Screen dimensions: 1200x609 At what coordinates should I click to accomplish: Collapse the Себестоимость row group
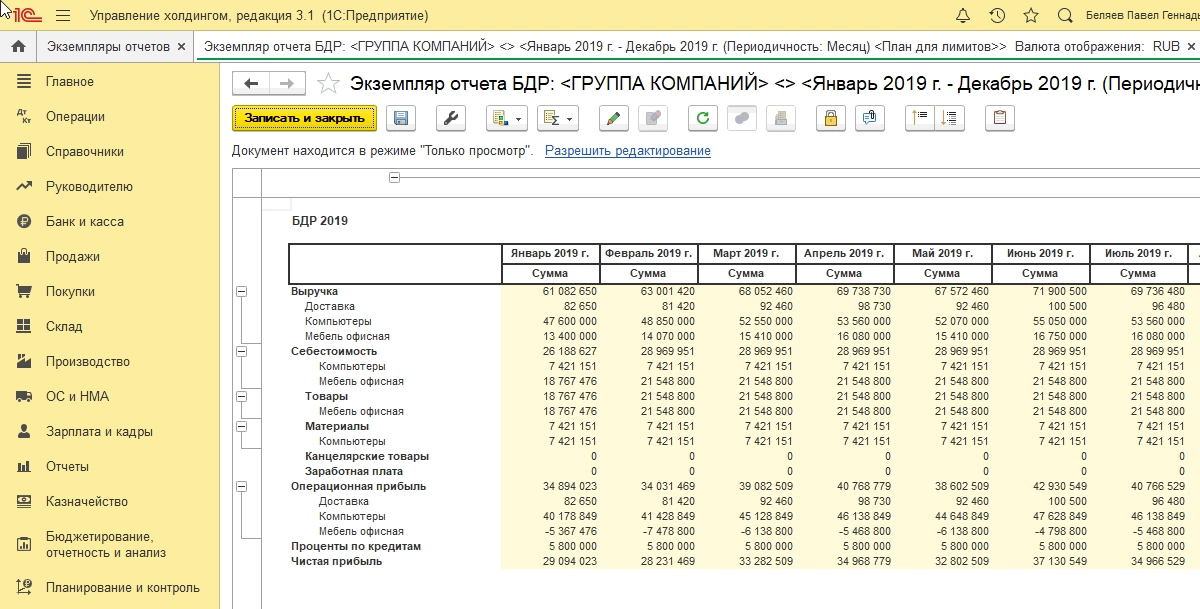[241, 351]
